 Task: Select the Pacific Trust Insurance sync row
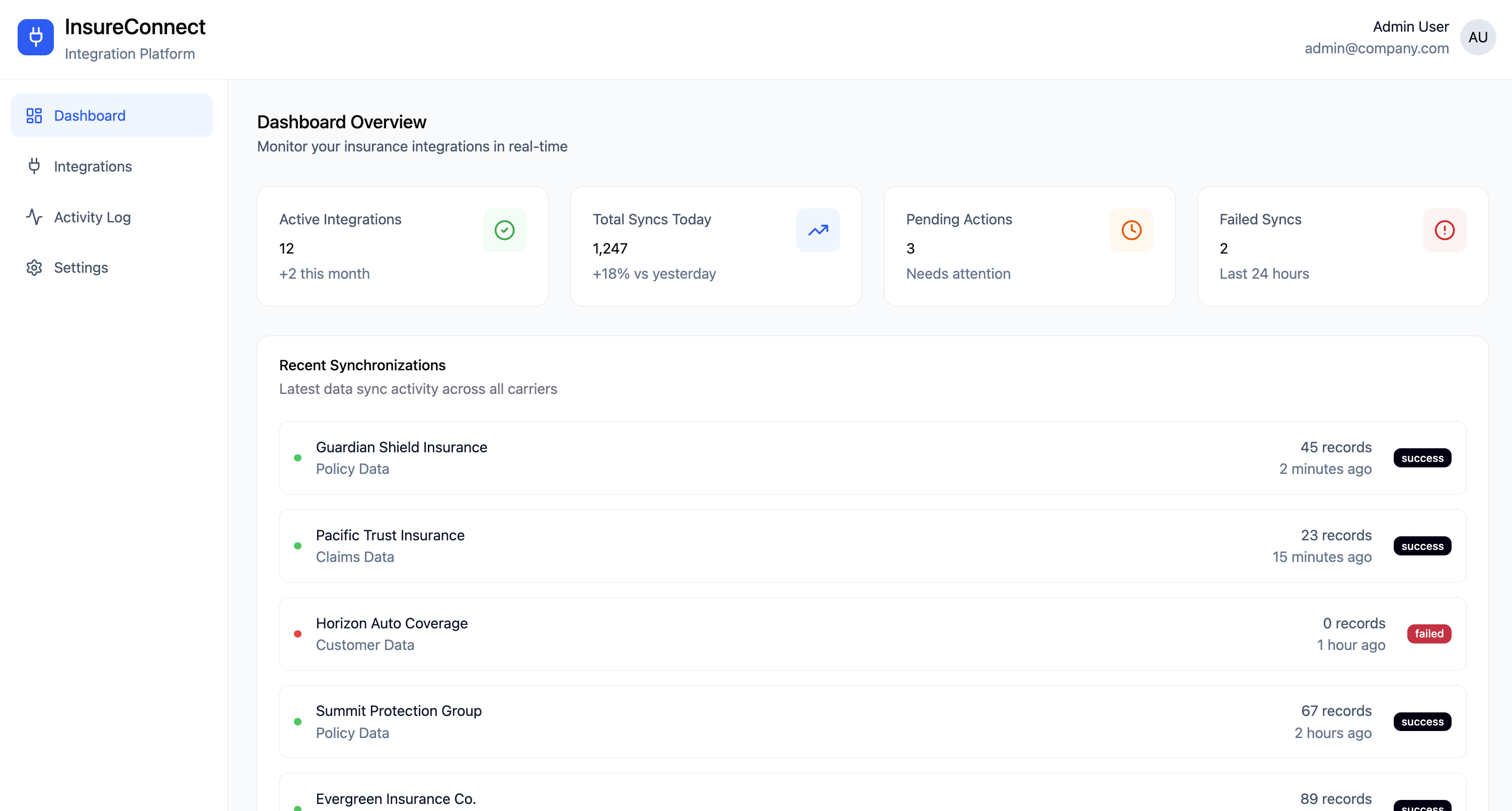872,546
